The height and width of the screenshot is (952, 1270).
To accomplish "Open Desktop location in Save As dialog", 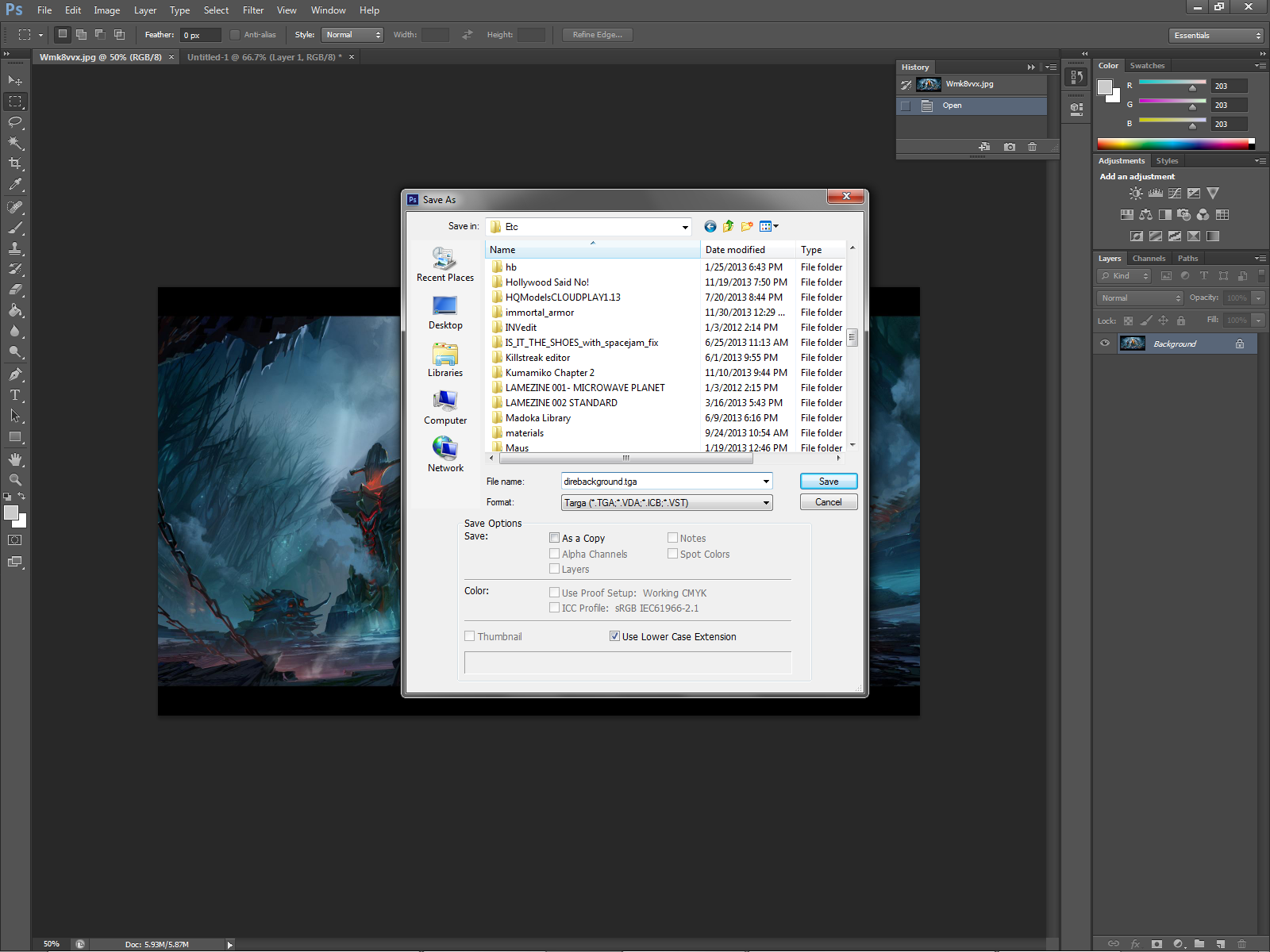I will (x=445, y=313).
